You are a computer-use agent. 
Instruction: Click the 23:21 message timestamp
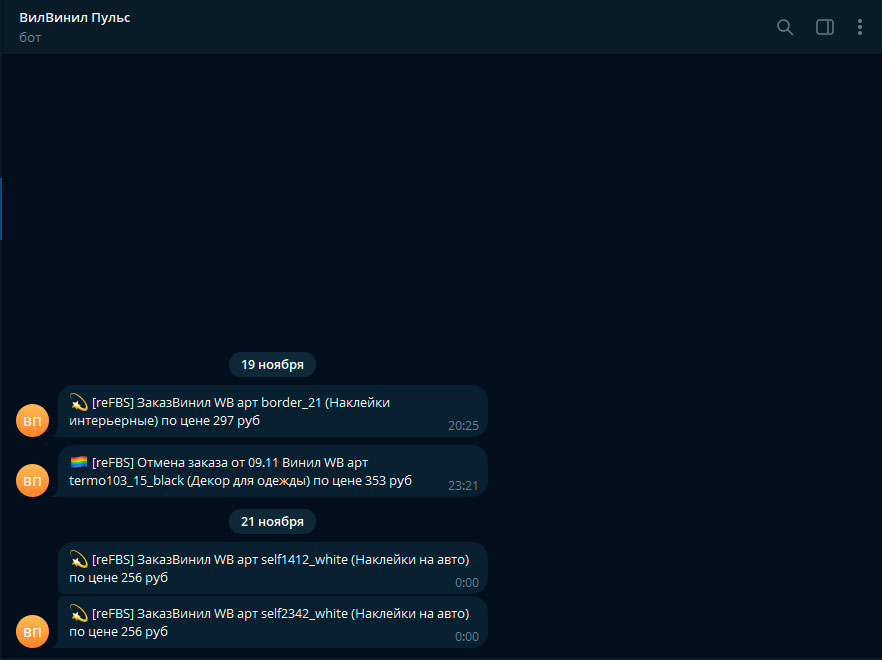point(463,485)
